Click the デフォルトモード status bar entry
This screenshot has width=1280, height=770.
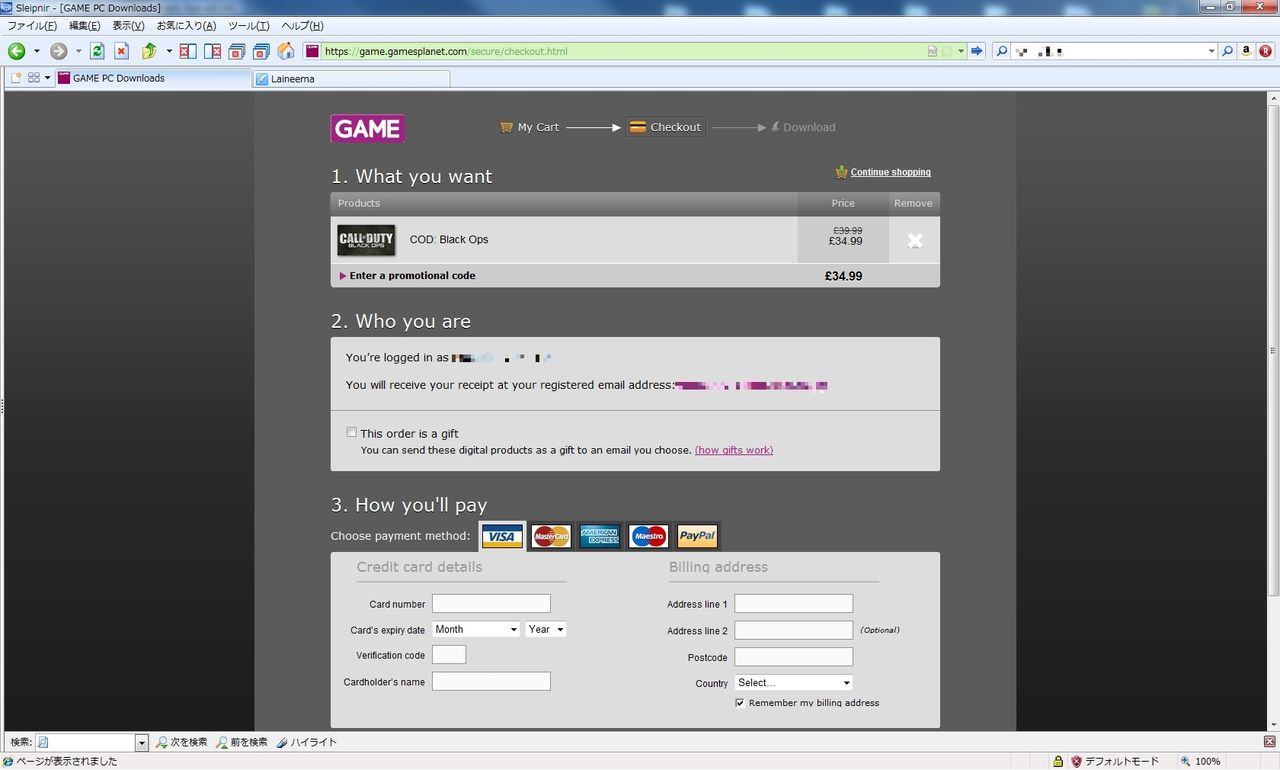pyautogui.click(x=1114, y=761)
